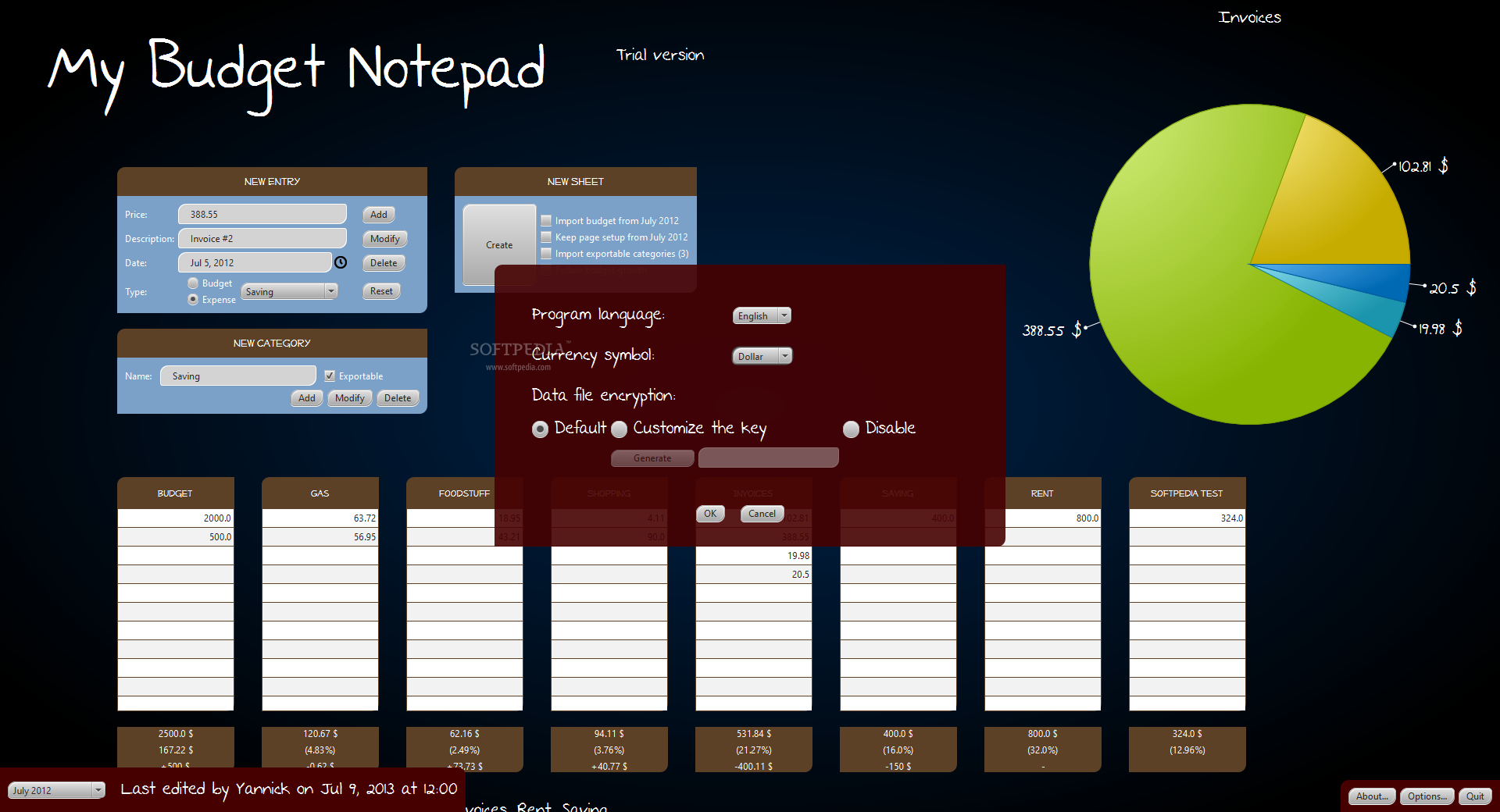Select the 19.98 invoices entry
Image resolution: width=1500 pixels, height=812 pixels.
click(x=754, y=555)
